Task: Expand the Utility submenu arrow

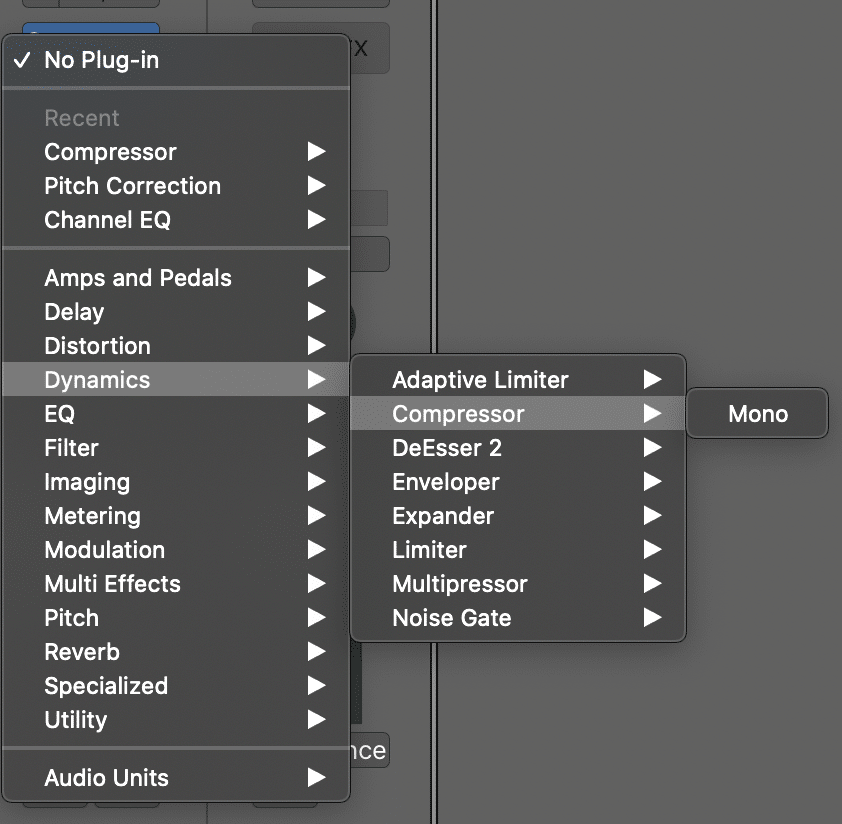Action: pyautogui.click(x=316, y=720)
